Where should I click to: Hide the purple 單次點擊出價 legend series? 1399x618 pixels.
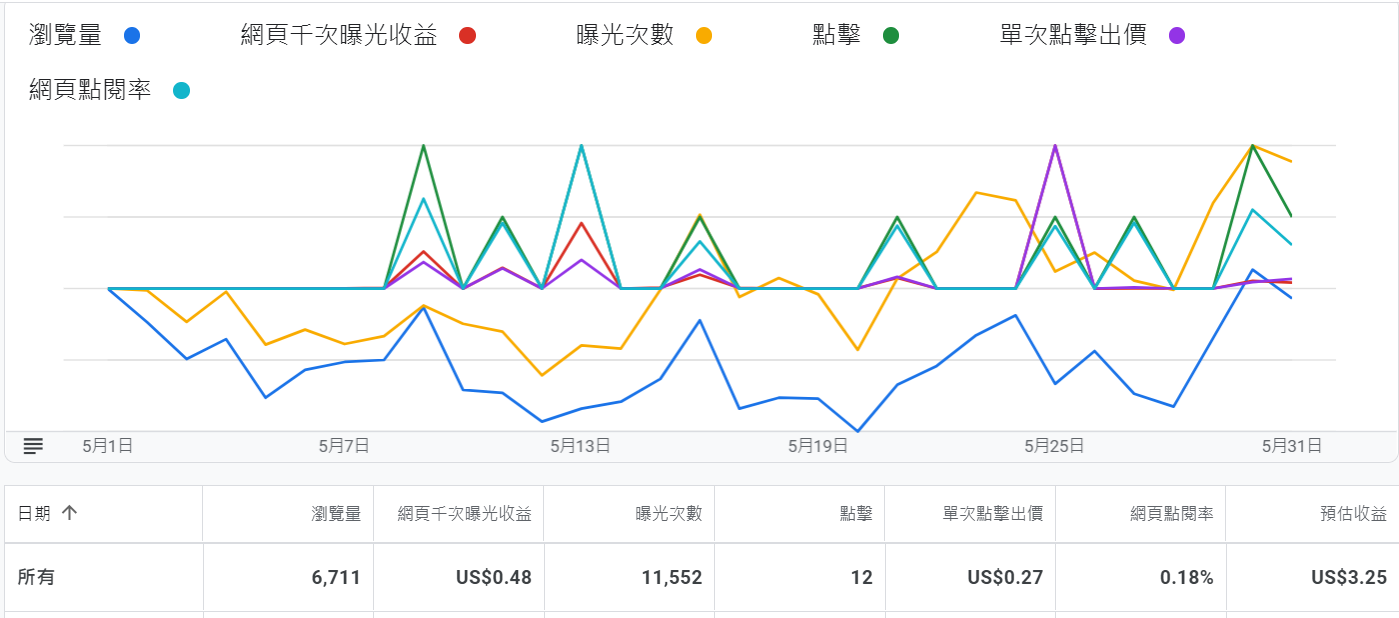click(x=1176, y=36)
